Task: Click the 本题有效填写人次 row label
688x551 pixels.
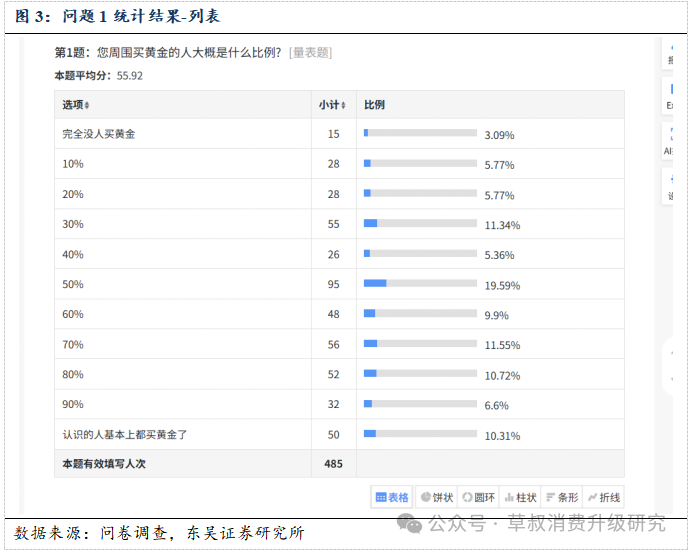Action: coord(104,464)
